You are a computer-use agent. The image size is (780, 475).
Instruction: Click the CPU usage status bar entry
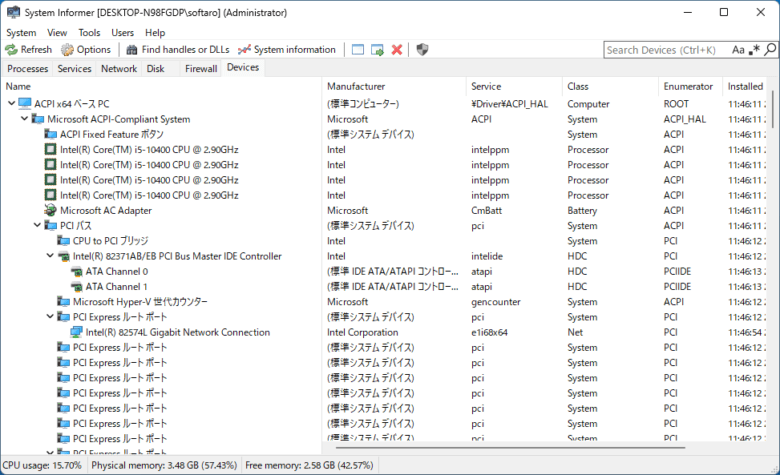[42, 466]
